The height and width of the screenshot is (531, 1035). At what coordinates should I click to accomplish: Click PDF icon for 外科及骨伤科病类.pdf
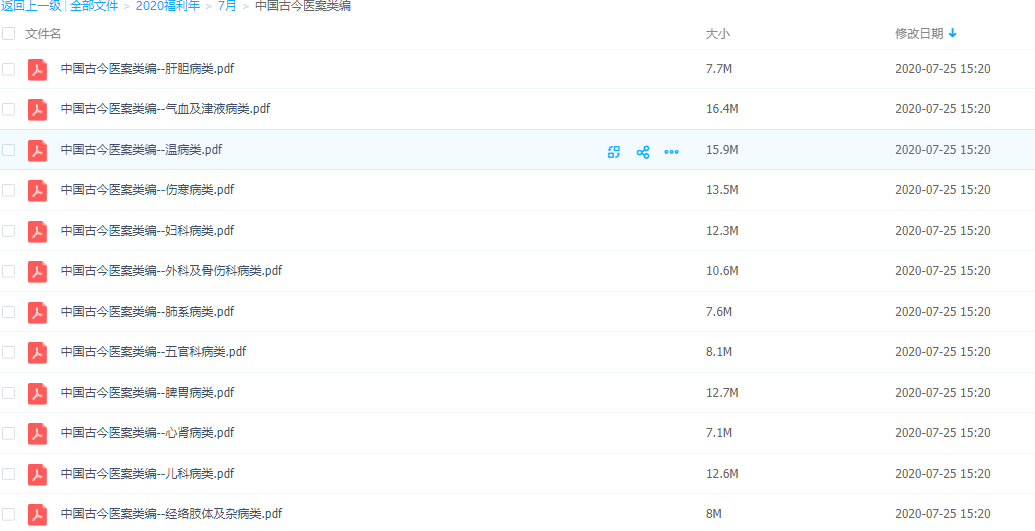[x=37, y=272]
